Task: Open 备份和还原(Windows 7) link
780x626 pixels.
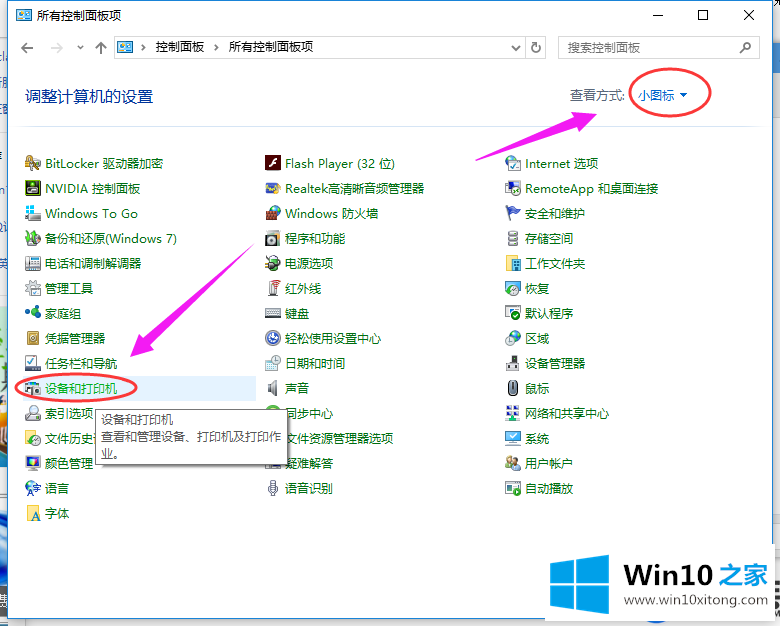Action: [x=110, y=238]
